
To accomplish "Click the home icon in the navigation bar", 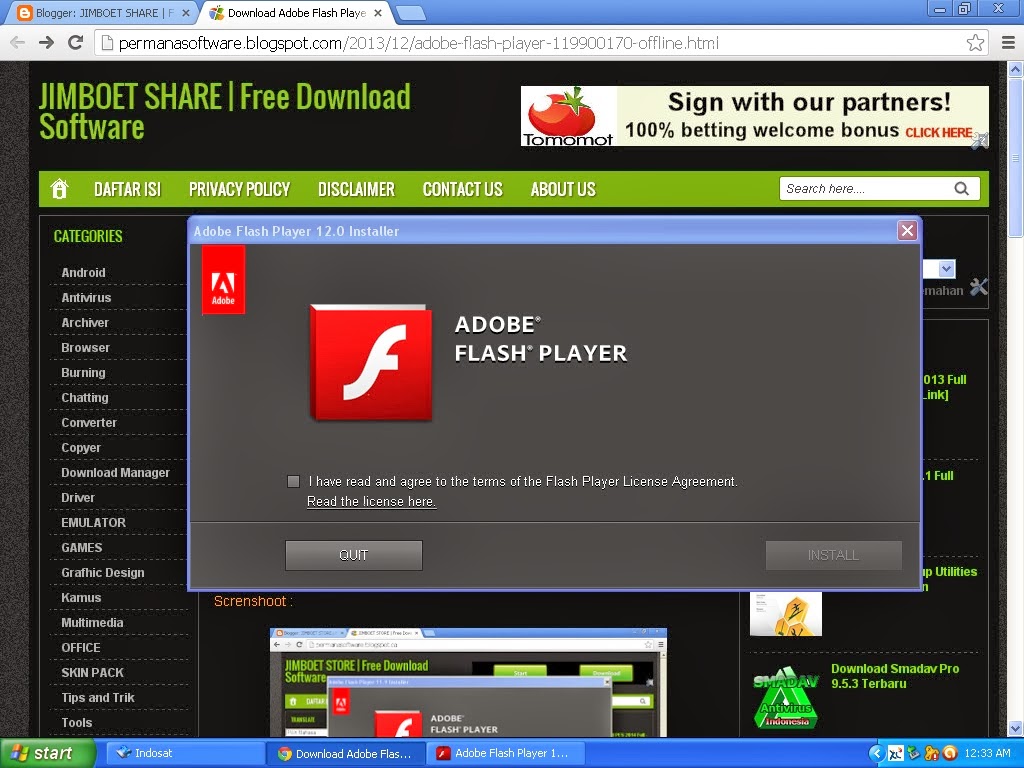I will click(x=58, y=188).
